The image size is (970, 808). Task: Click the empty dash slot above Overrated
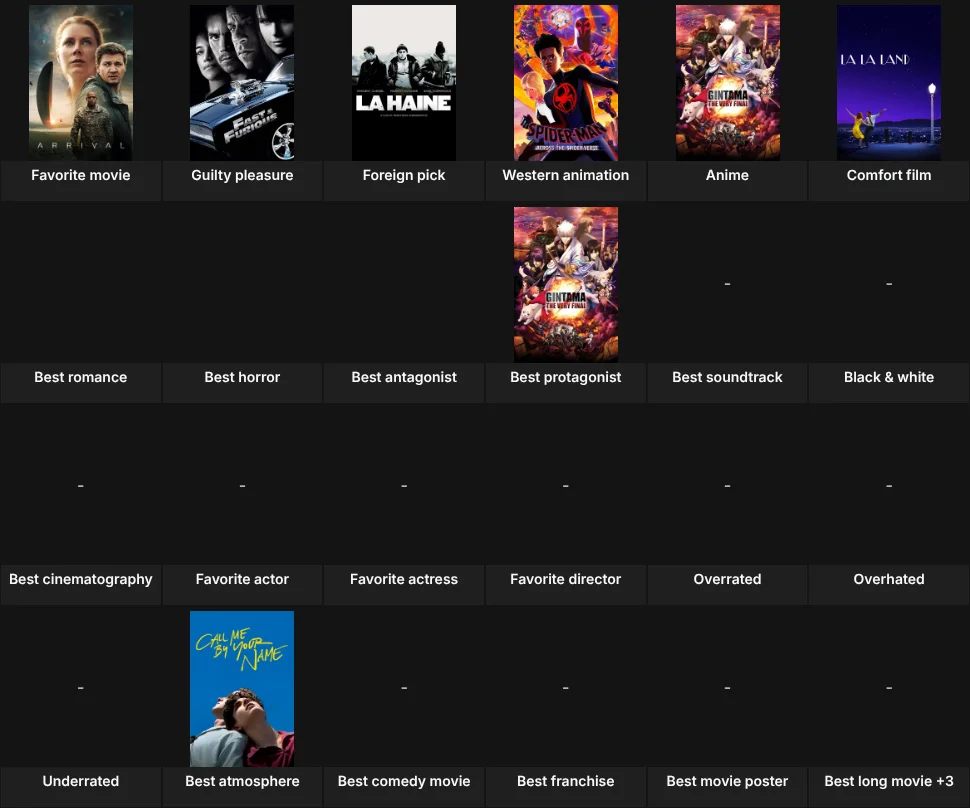728,486
